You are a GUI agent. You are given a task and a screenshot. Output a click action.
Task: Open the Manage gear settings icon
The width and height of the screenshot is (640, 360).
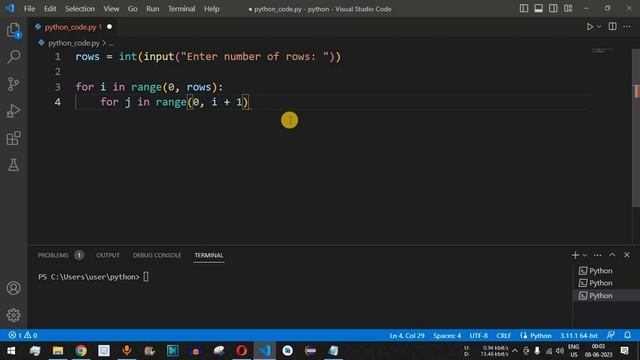(x=13, y=315)
